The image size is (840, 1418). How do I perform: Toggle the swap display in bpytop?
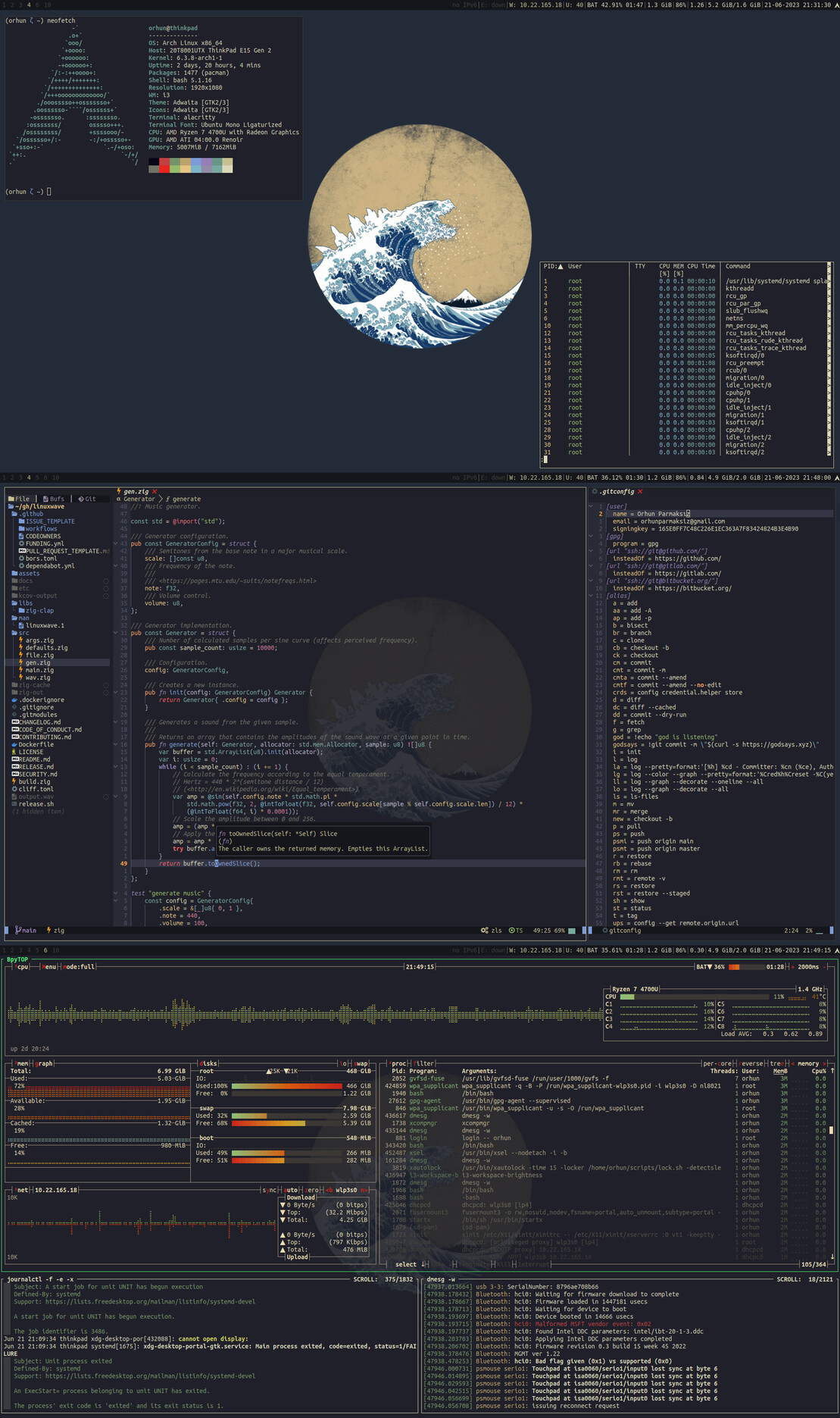[361, 1063]
